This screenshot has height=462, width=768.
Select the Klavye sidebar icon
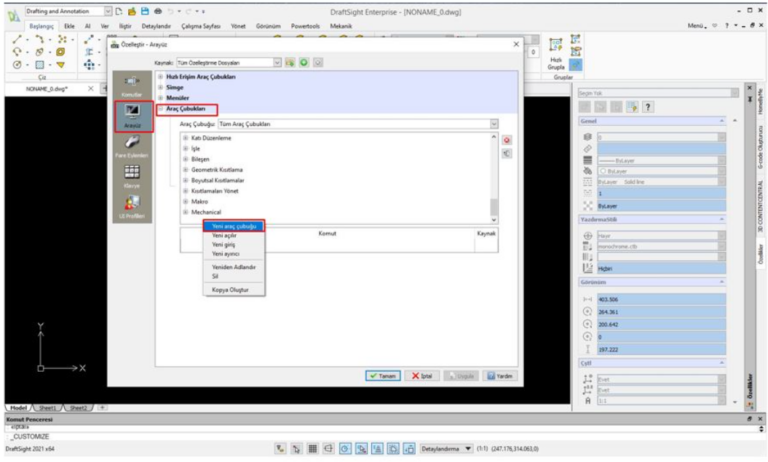click(132, 176)
